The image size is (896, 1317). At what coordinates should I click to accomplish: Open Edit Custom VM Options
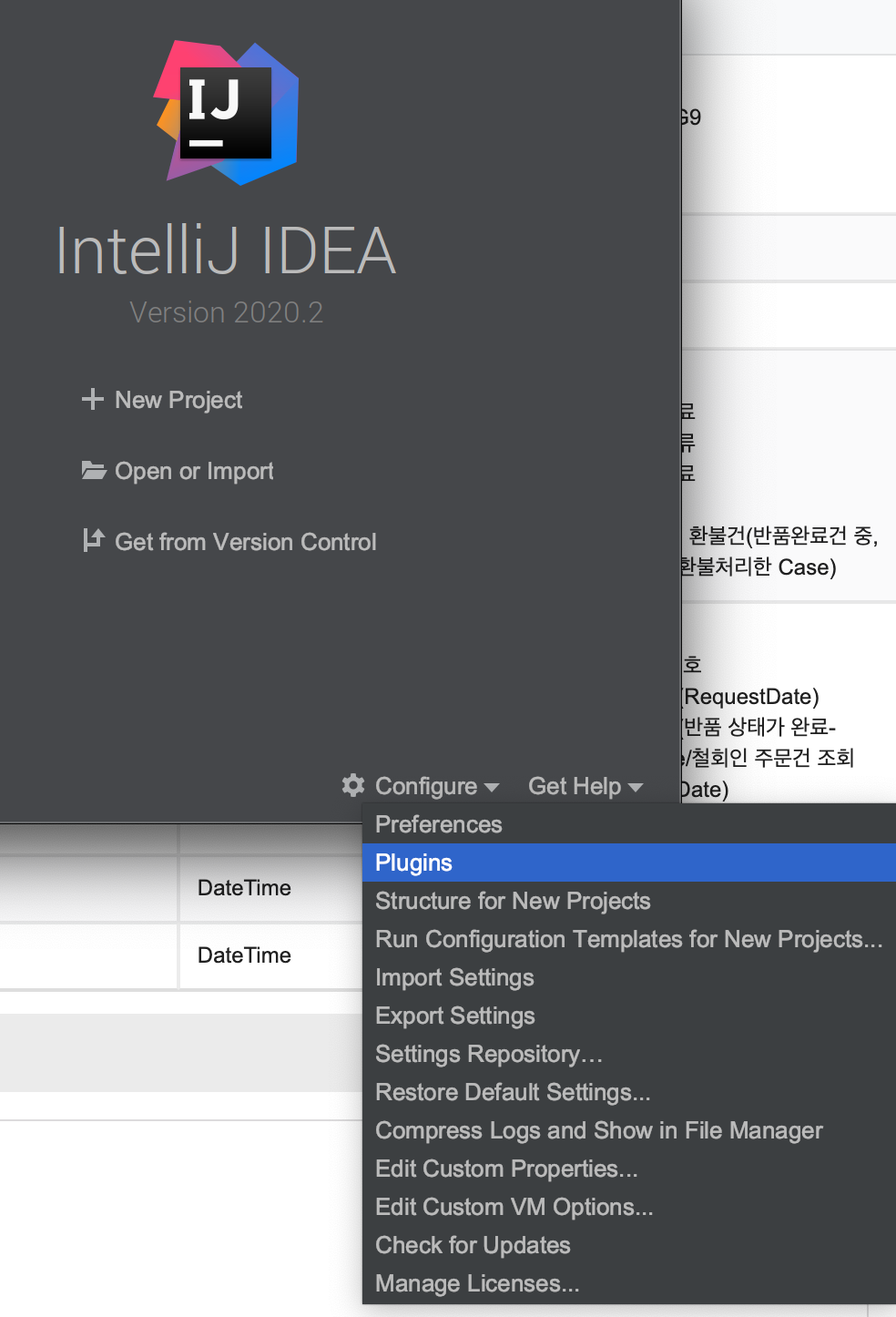629,1207
